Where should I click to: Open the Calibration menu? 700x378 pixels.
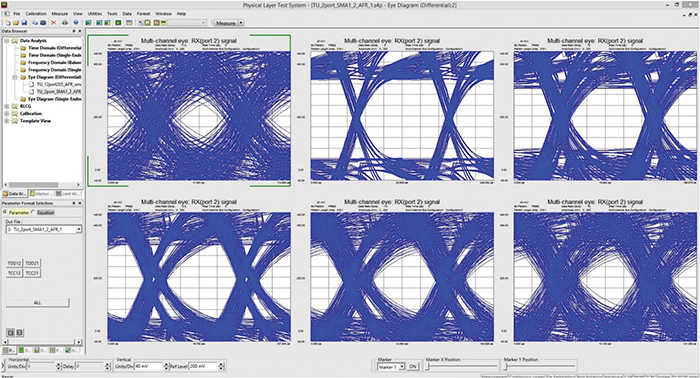pos(36,14)
